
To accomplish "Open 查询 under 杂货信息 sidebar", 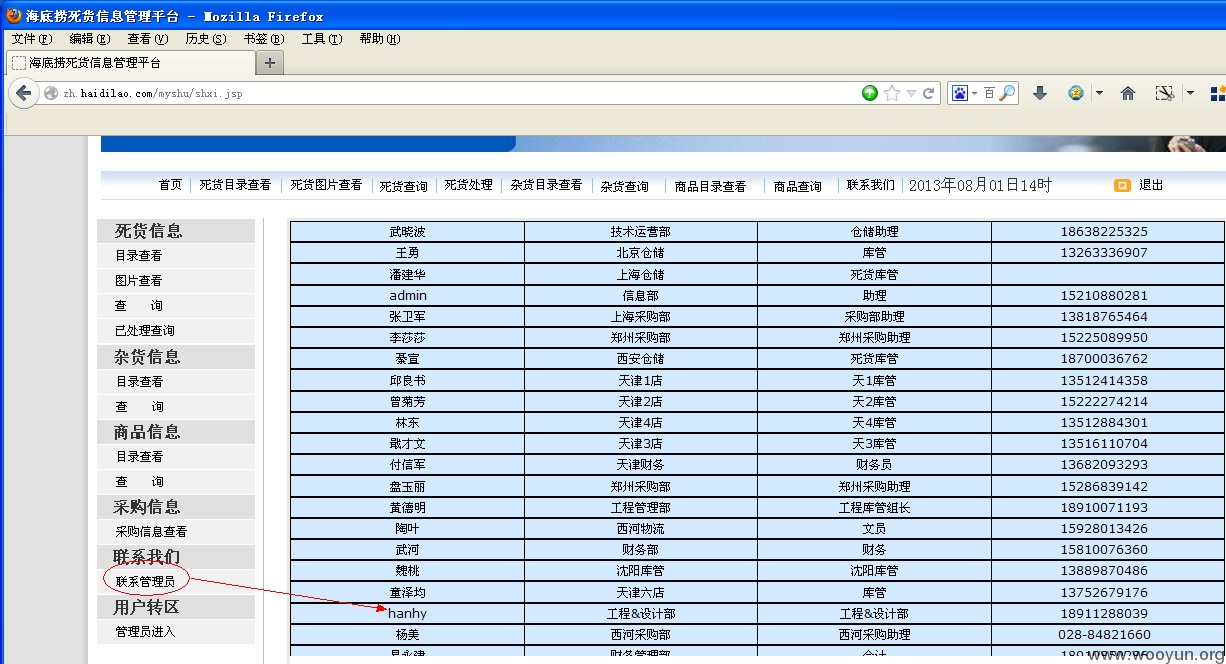I will pos(139,407).
